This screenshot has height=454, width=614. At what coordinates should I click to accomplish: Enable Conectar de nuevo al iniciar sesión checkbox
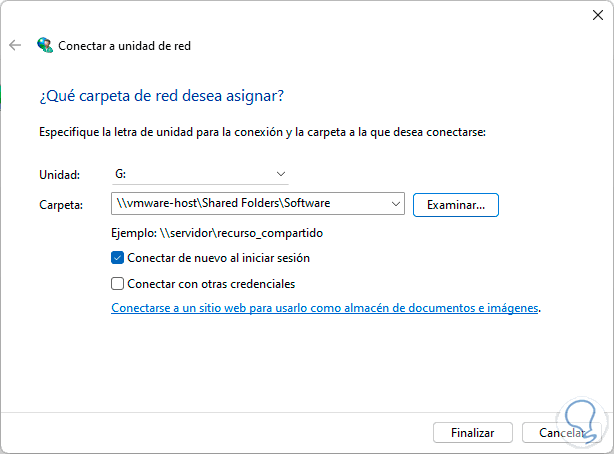pos(119,258)
